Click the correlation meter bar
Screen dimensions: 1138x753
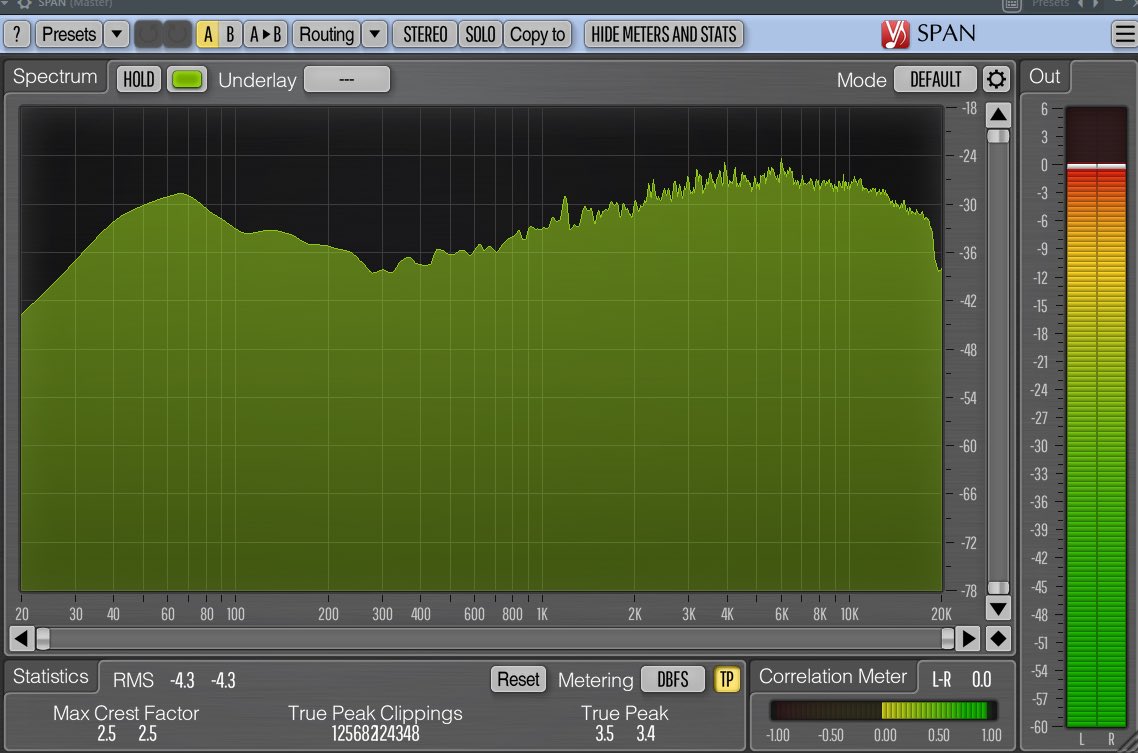coord(883,710)
